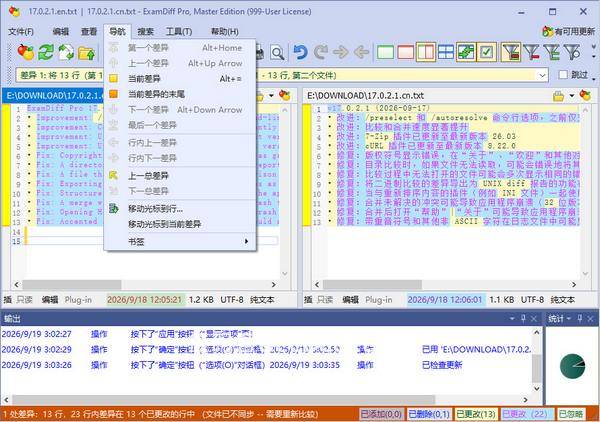Toggle right pane 只读 read-only indicator
Image resolution: width=600 pixels, height=422 pixels.
point(325,300)
